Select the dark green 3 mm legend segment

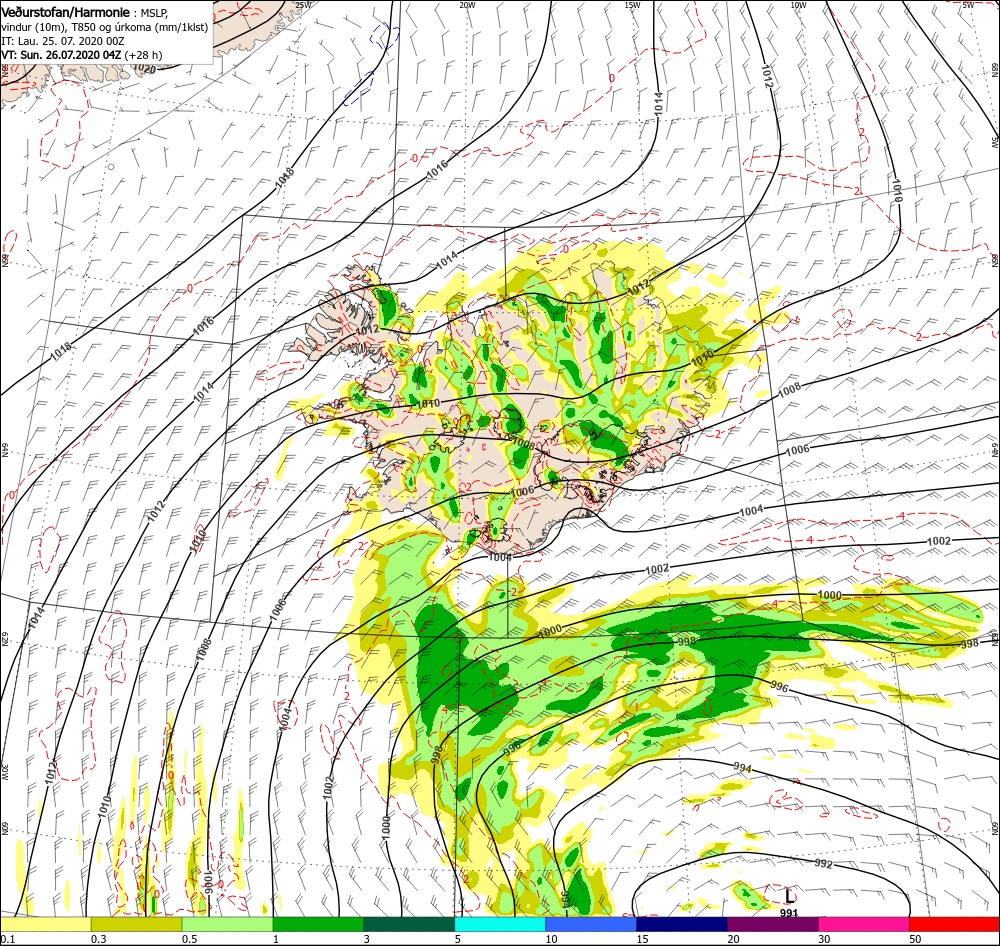[x=409, y=924]
